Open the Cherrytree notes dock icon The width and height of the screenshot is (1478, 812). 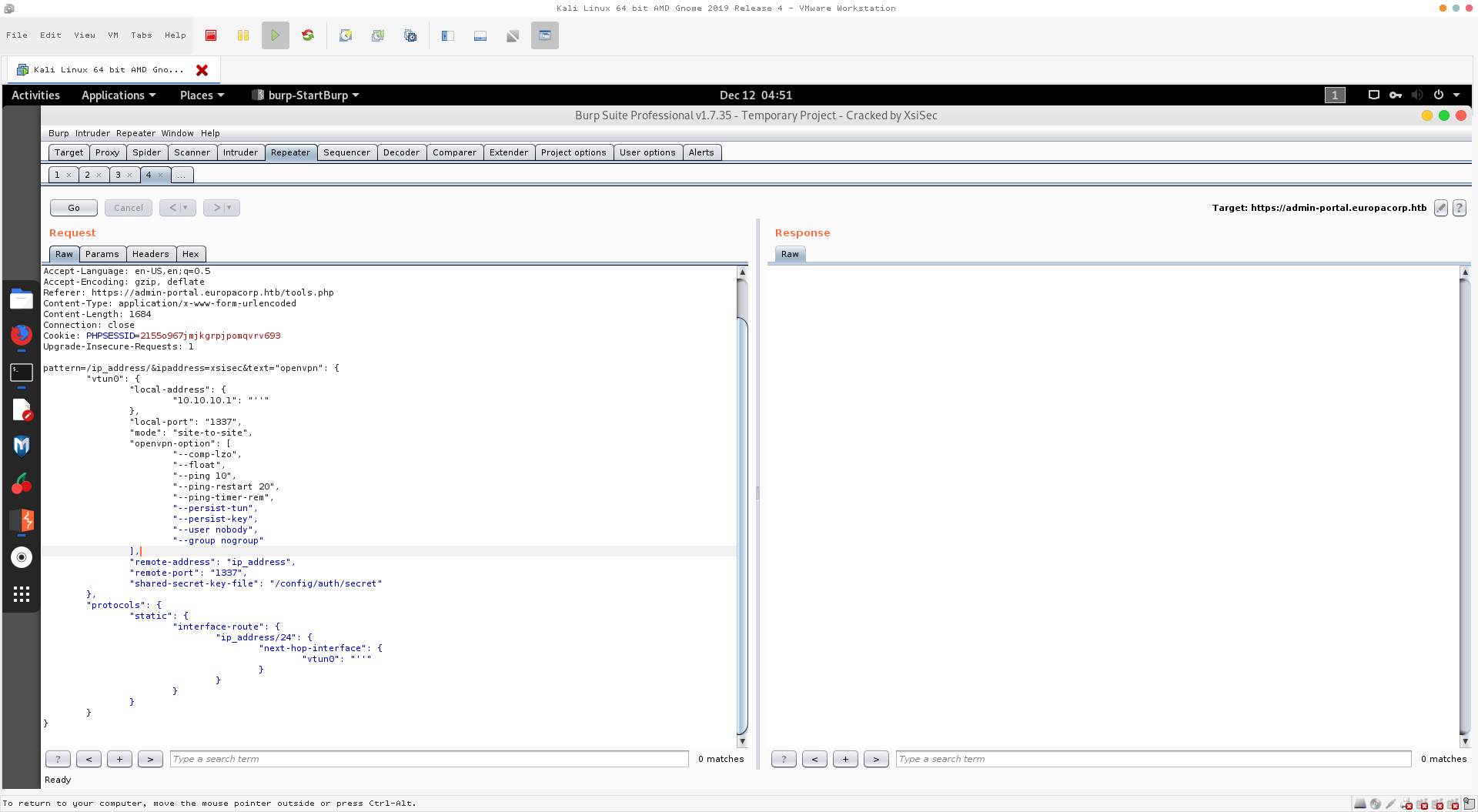[x=22, y=483]
